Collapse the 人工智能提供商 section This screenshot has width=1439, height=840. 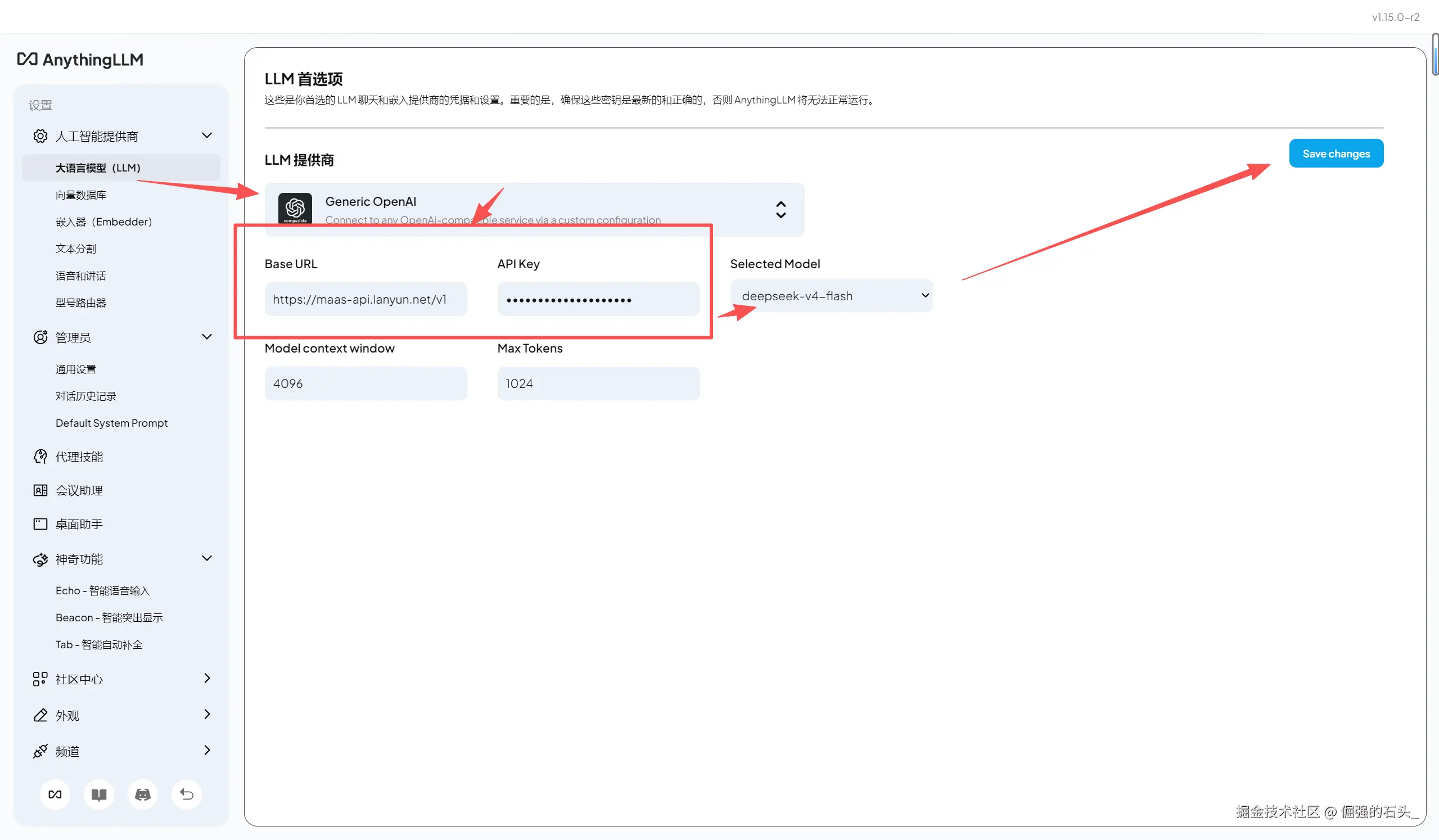[x=207, y=136]
